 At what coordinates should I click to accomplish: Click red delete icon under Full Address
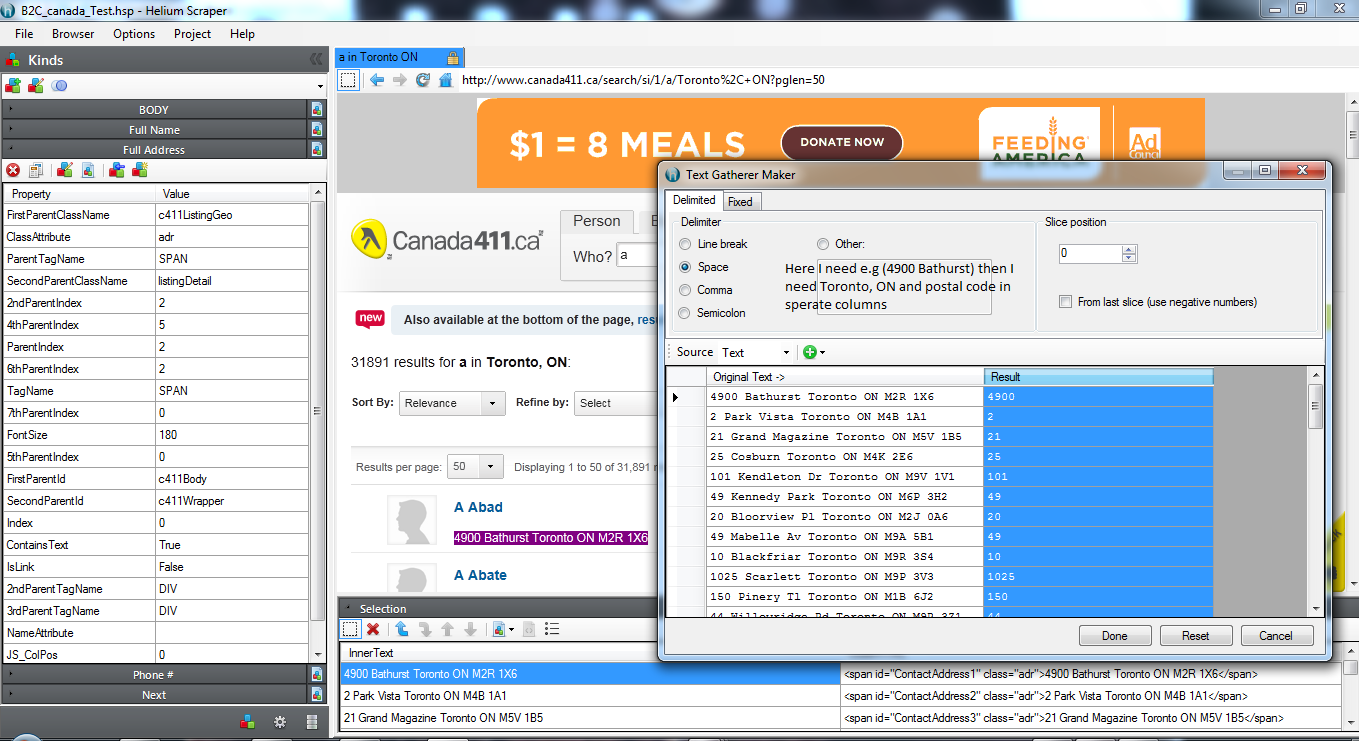tap(13, 170)
